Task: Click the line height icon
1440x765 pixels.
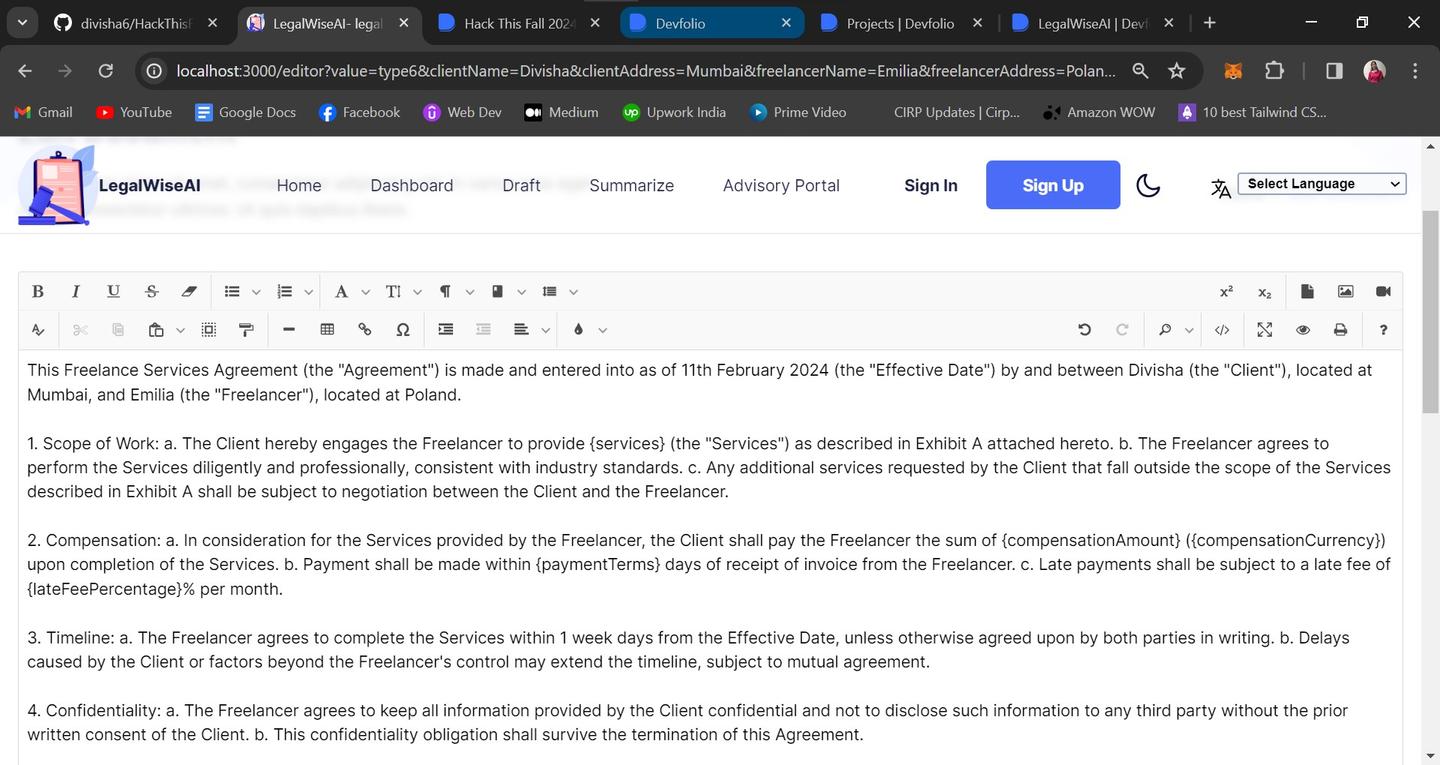Action: (549, 291)
